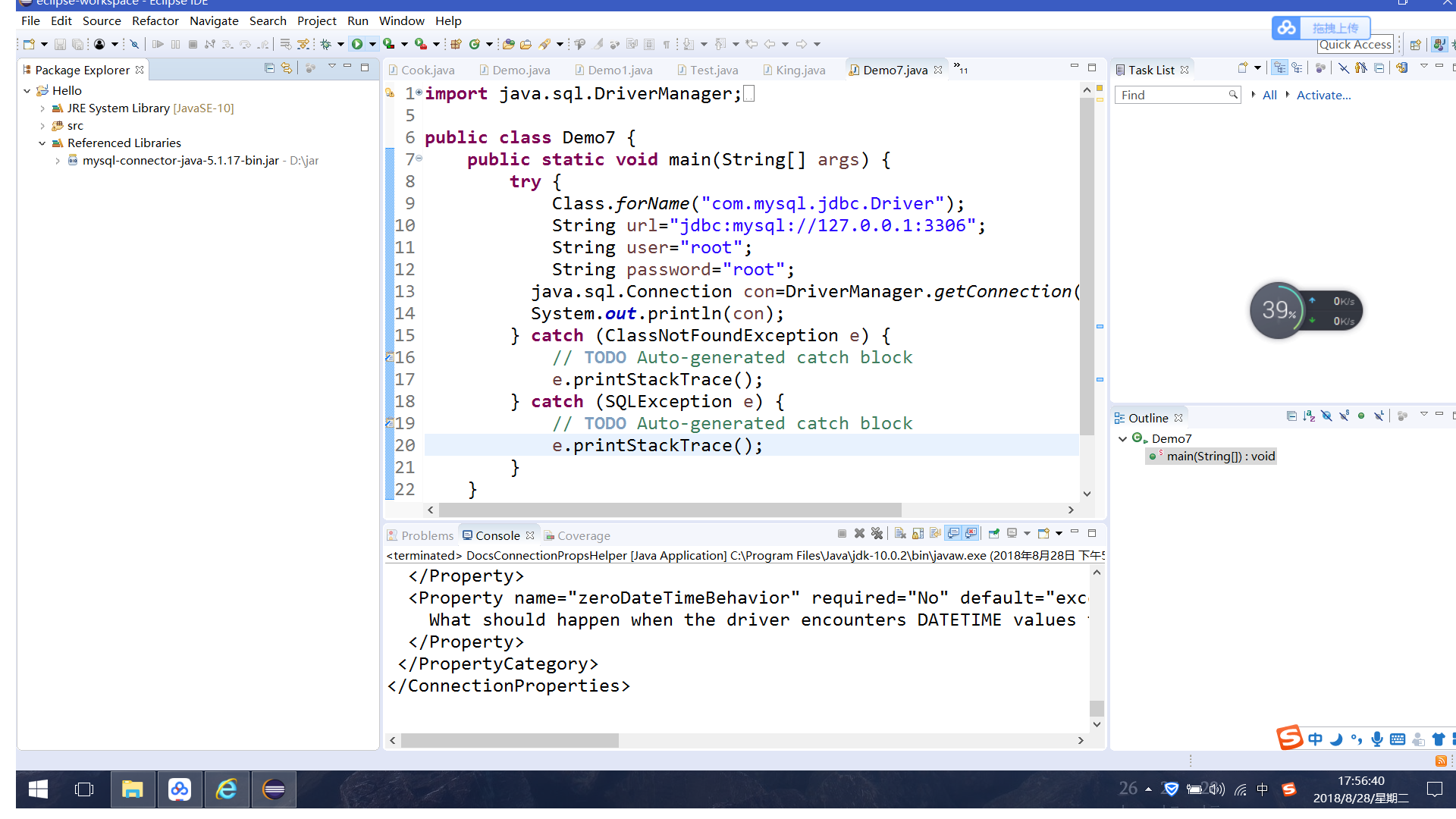Expand mysql-connector-java jar node

[58, 161]
